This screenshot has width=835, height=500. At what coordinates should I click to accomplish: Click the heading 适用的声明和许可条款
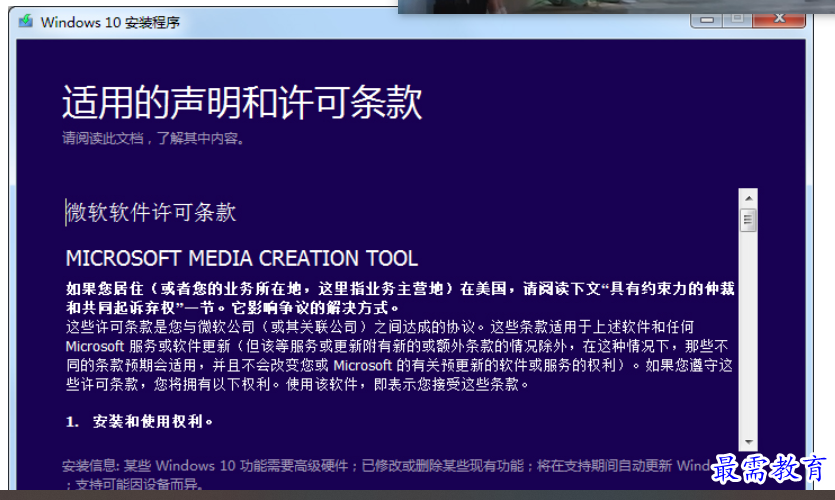pos(242,102)
